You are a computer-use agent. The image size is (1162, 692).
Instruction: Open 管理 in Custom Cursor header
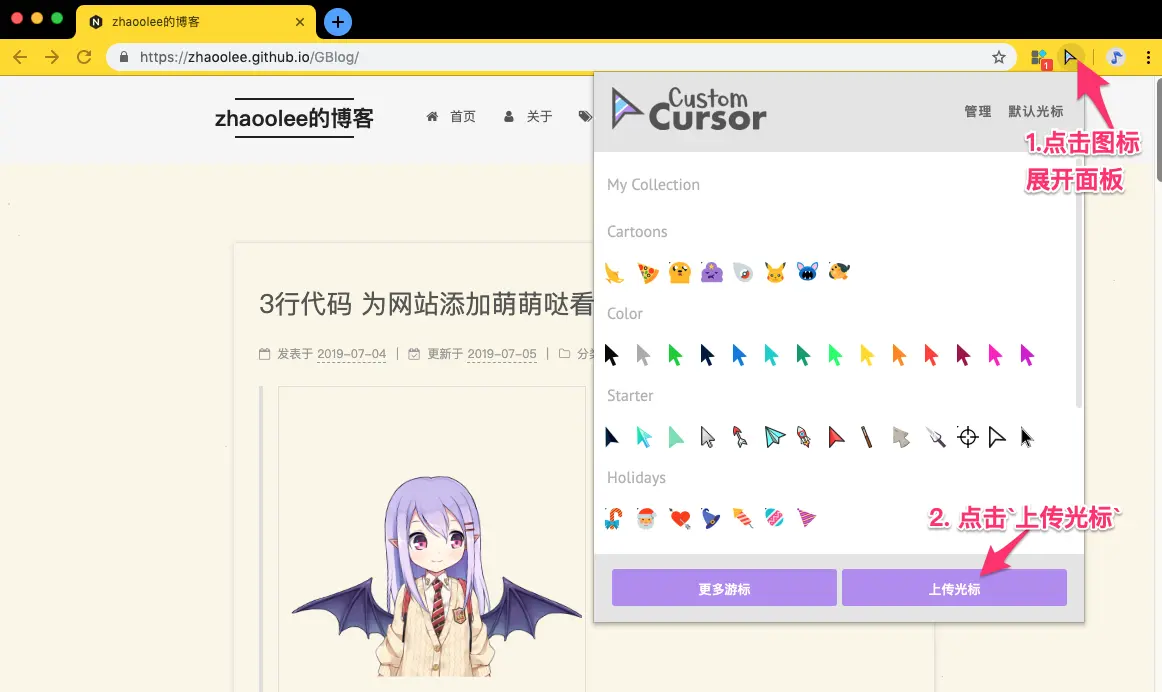pos(977,111)
